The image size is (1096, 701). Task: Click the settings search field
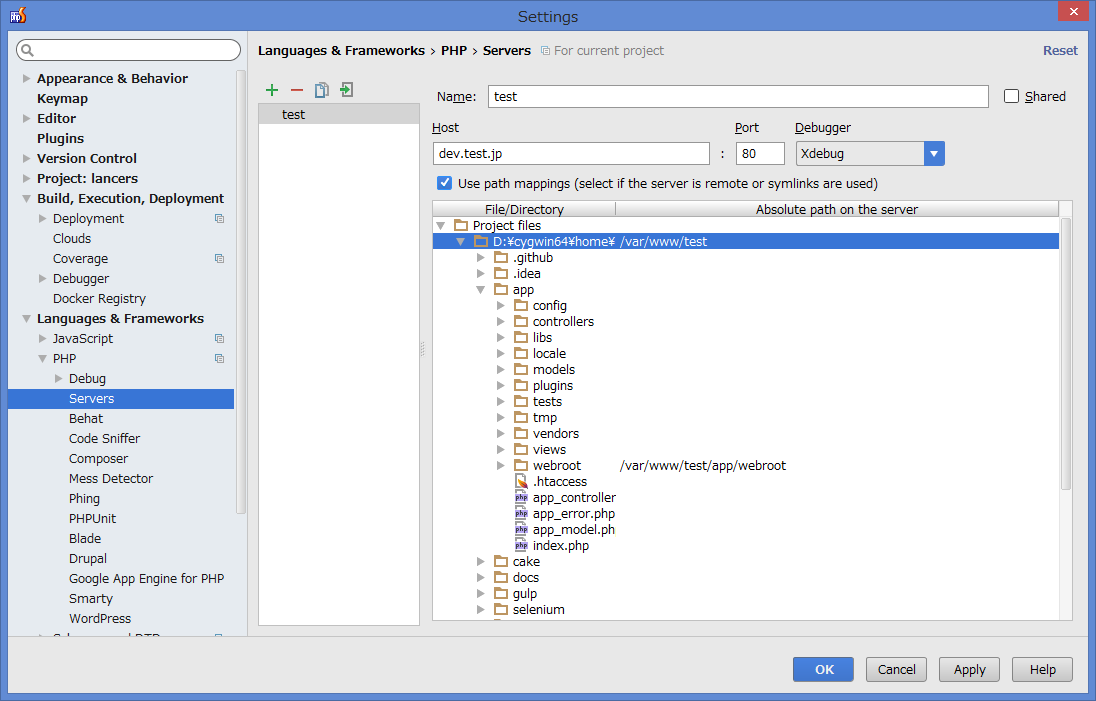tap(129, 50)
